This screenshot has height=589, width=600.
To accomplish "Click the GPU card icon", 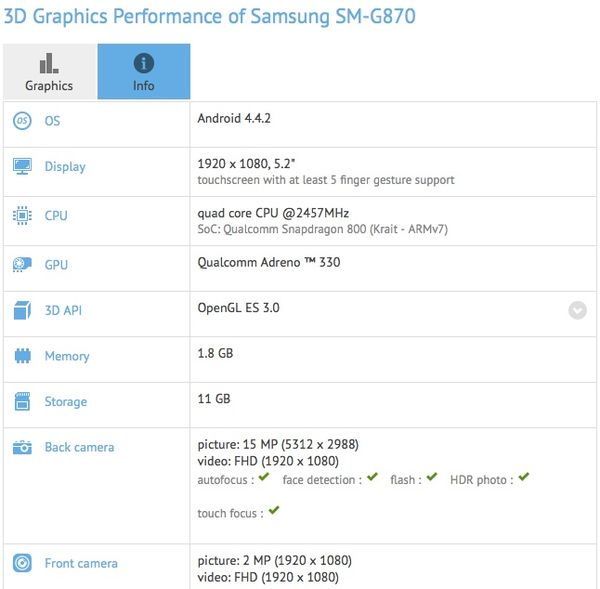I will point(22,265).
